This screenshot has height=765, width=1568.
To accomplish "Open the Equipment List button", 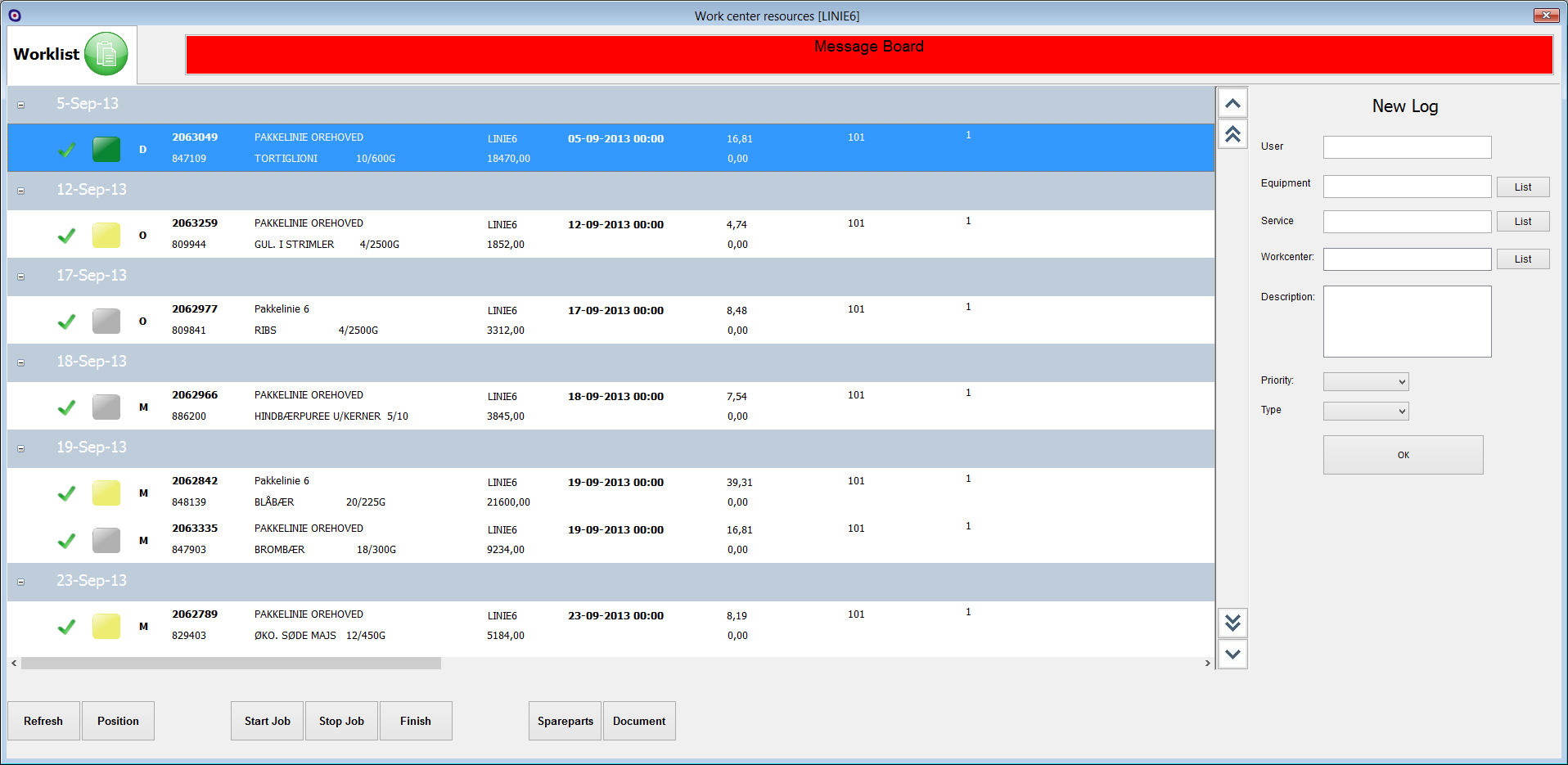I will [1523, 187].
